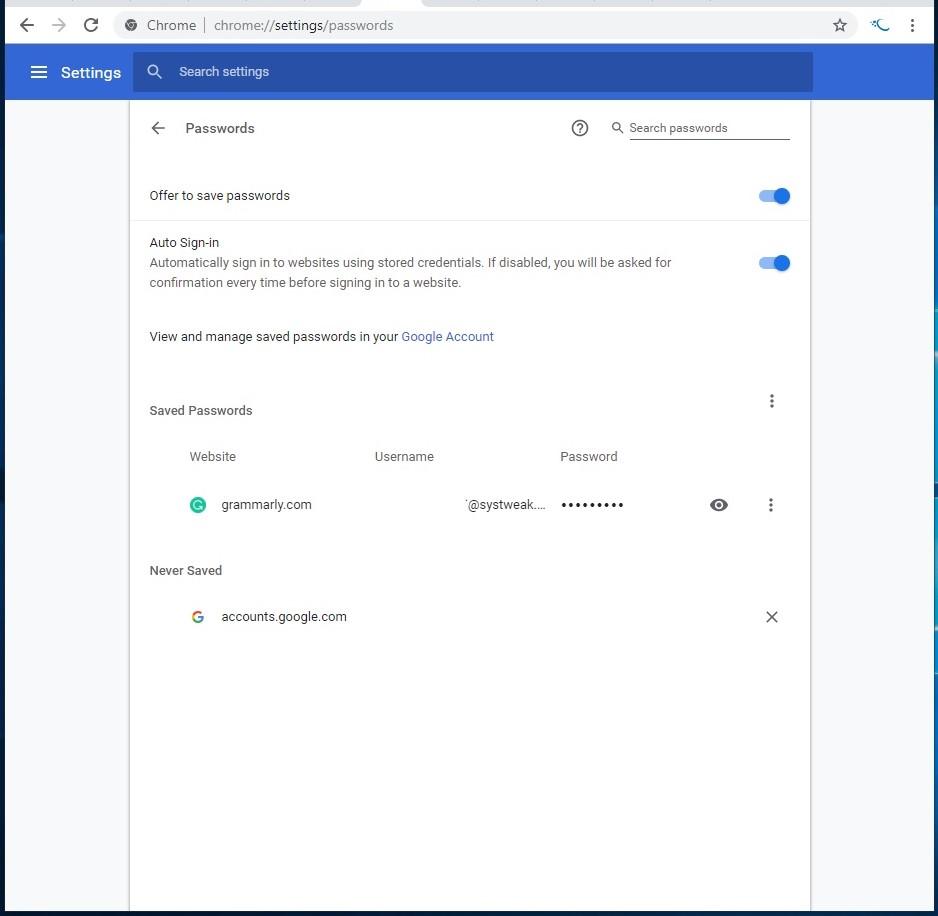Click the Settings title in the header
Image resolution: width=938 pixels, height=916 pixels.
(91, 72)
